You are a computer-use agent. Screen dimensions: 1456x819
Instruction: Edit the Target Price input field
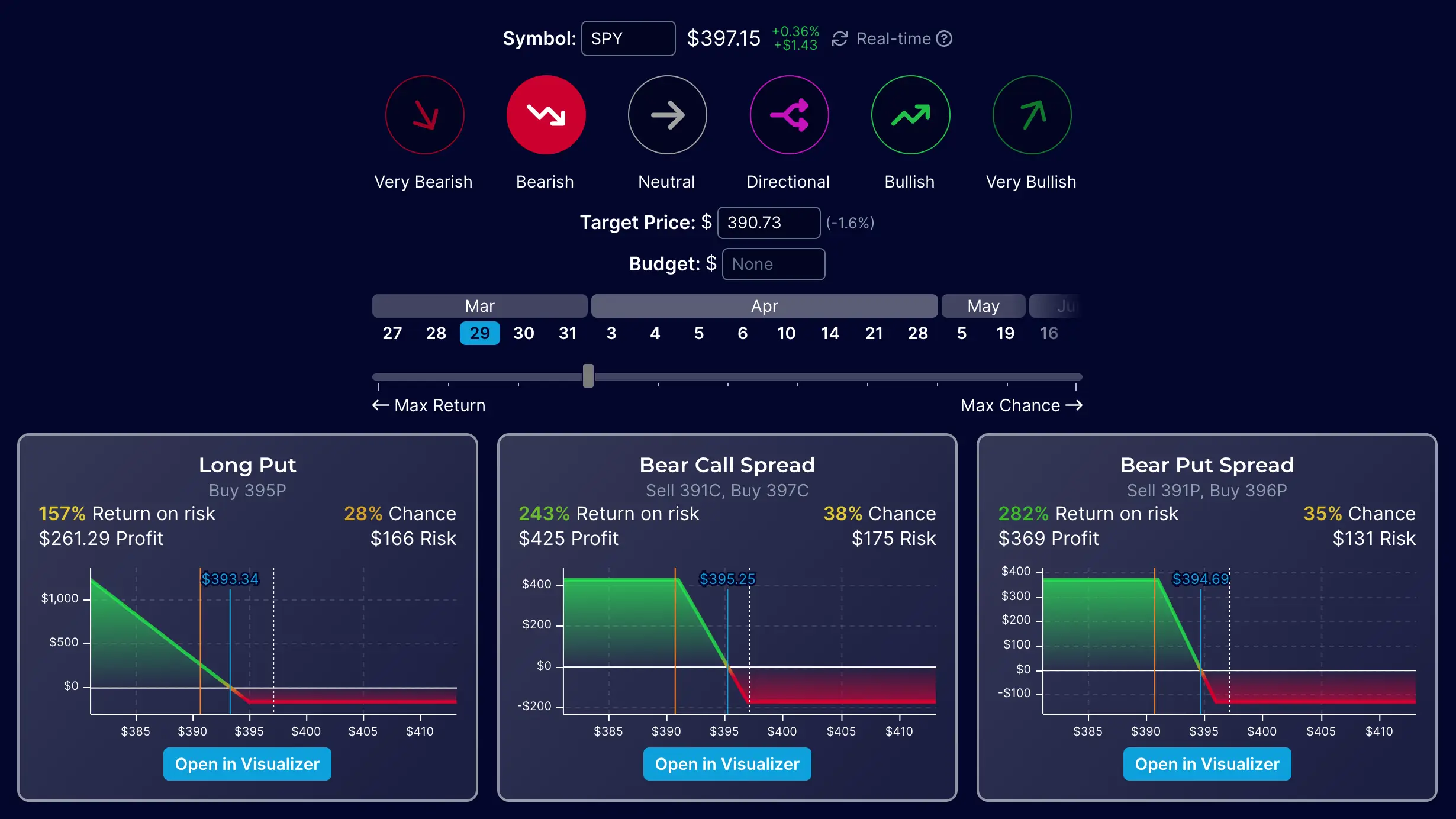768,222
